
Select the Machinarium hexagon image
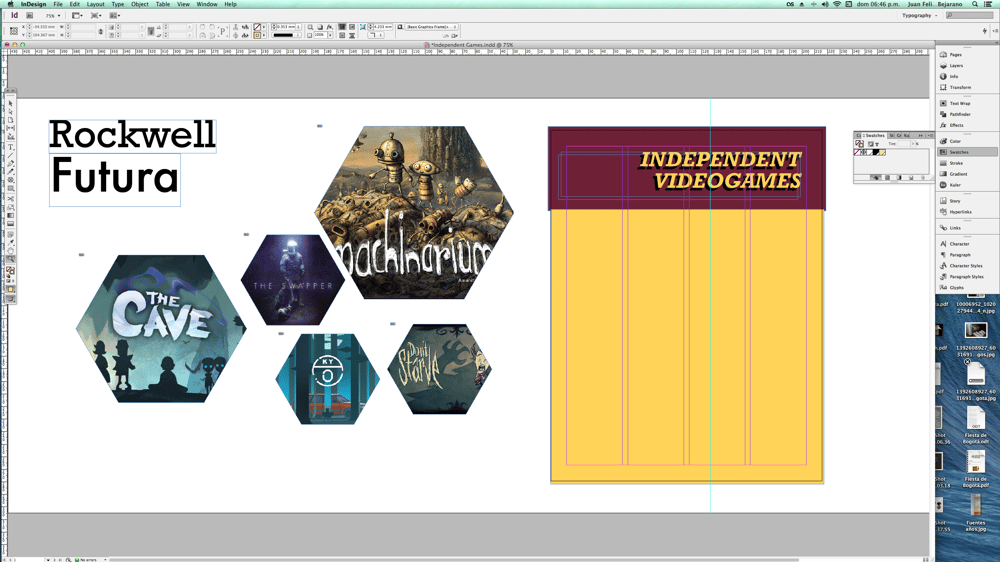(414, 212)
